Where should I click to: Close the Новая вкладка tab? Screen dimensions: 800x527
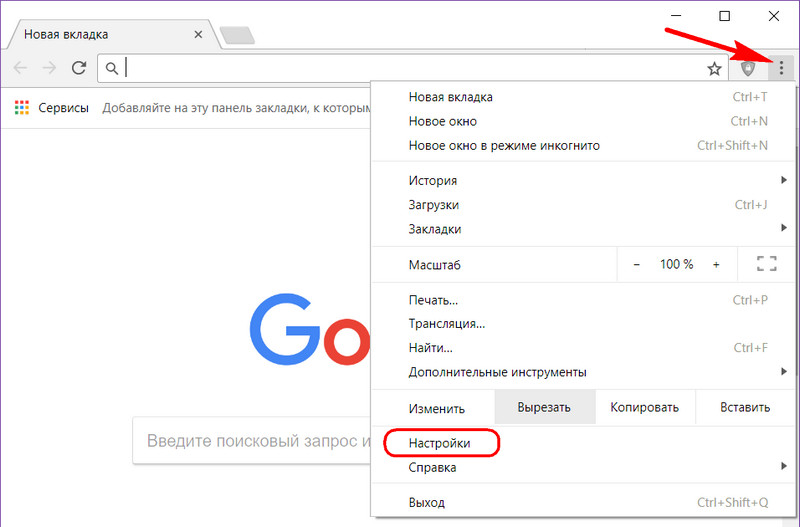[198, 35]
